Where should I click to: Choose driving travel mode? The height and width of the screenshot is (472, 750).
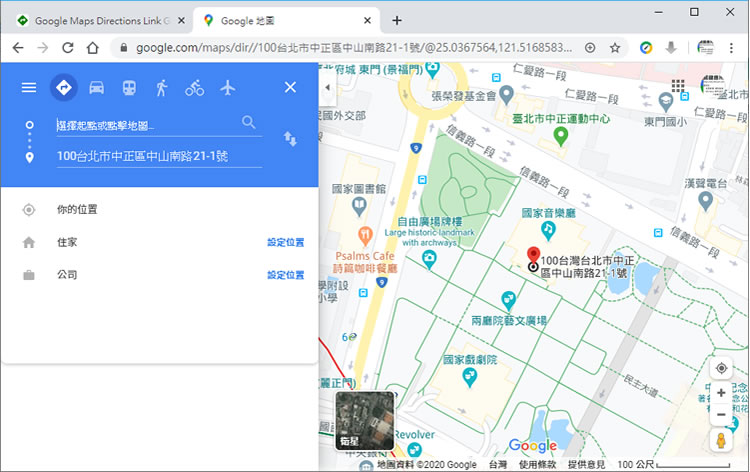tap(97, 88)
